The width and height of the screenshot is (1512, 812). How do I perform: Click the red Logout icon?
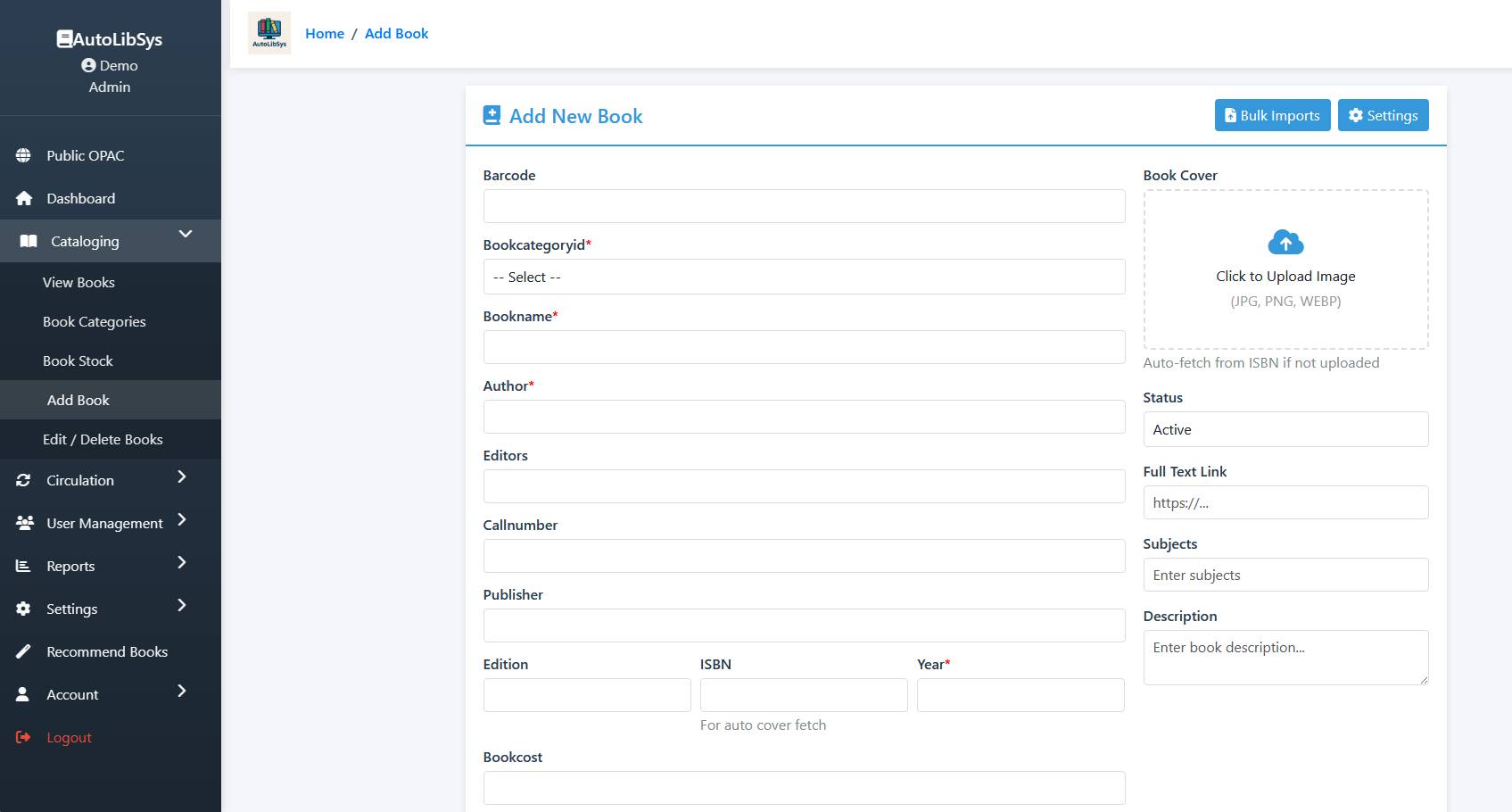[23, 737]
